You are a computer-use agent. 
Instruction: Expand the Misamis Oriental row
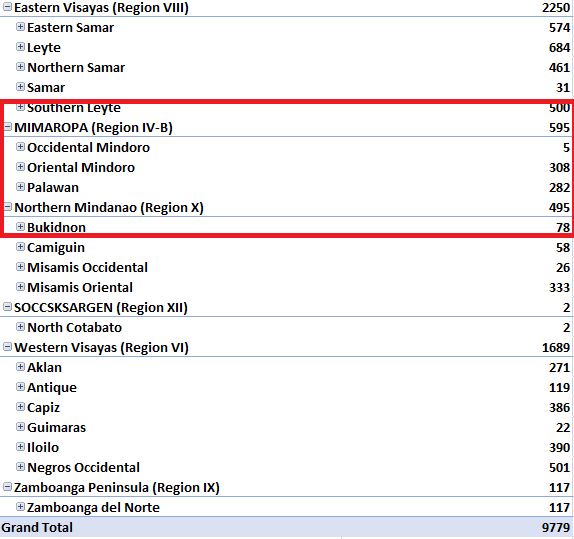pos(20,287)
